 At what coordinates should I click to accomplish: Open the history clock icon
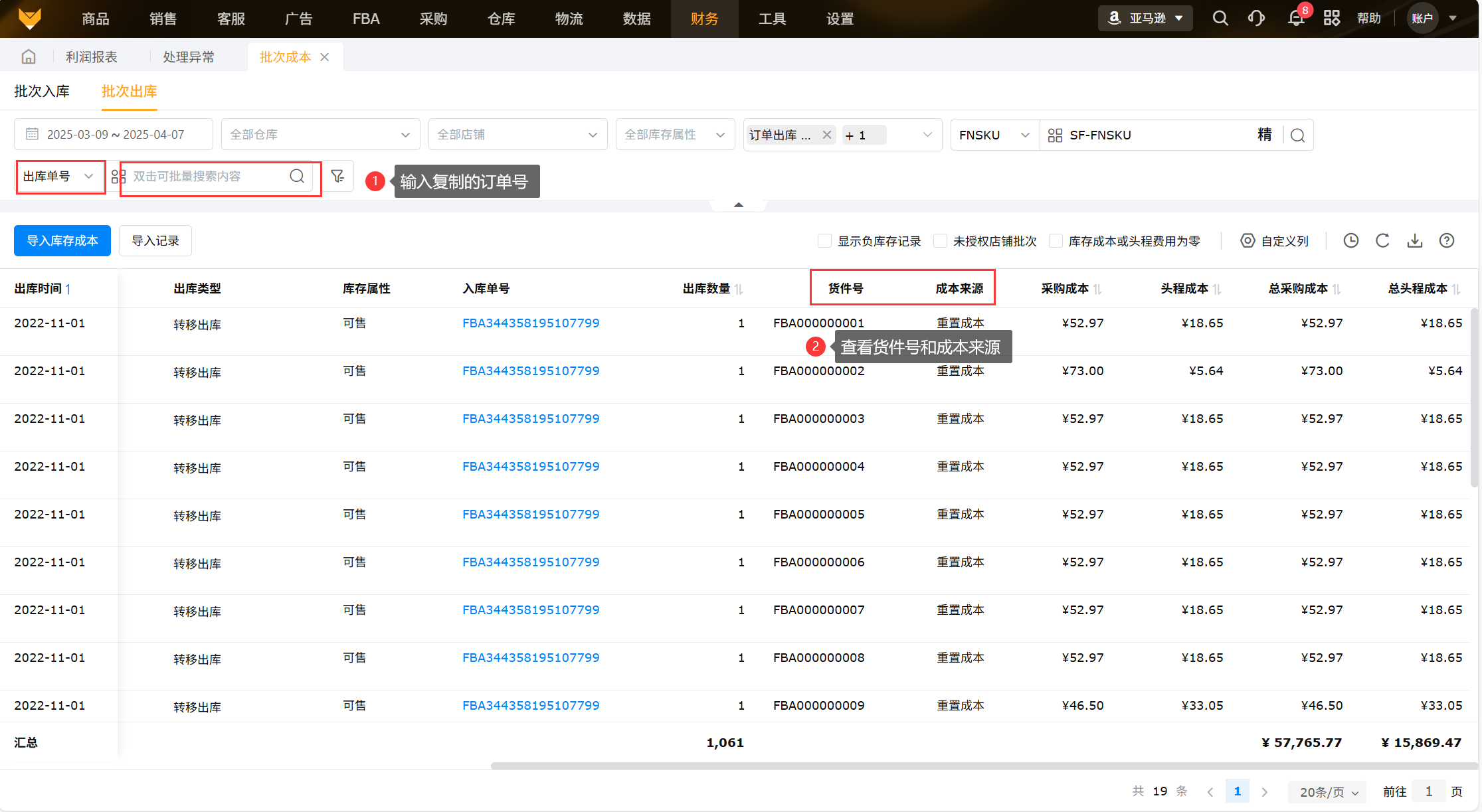click(x=1350, y=240)
